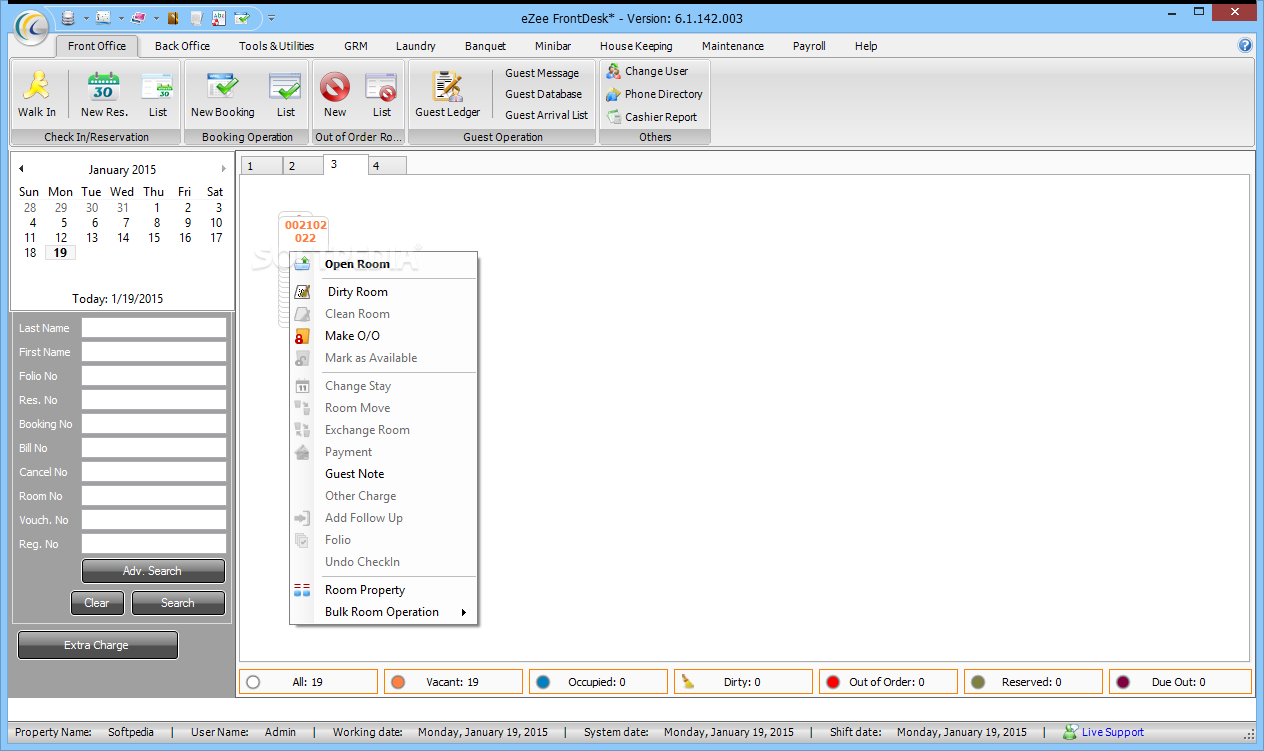Click the Last Name input field
The width and height of the screenshot is (1264, 751).
click(154, 328)
